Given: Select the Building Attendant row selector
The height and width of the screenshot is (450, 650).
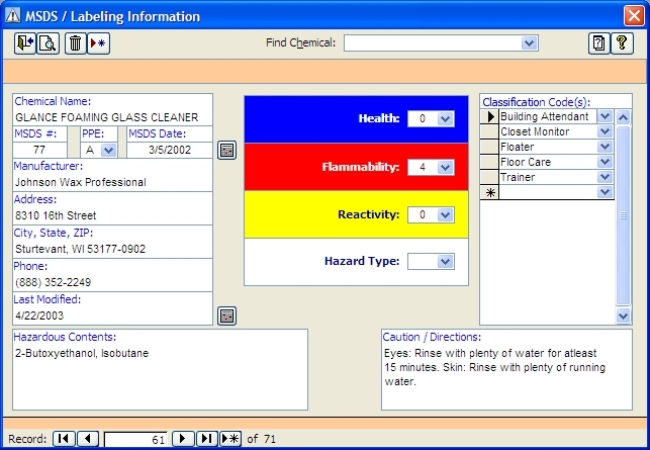Looking at the screenshot, I should [490, 116].
